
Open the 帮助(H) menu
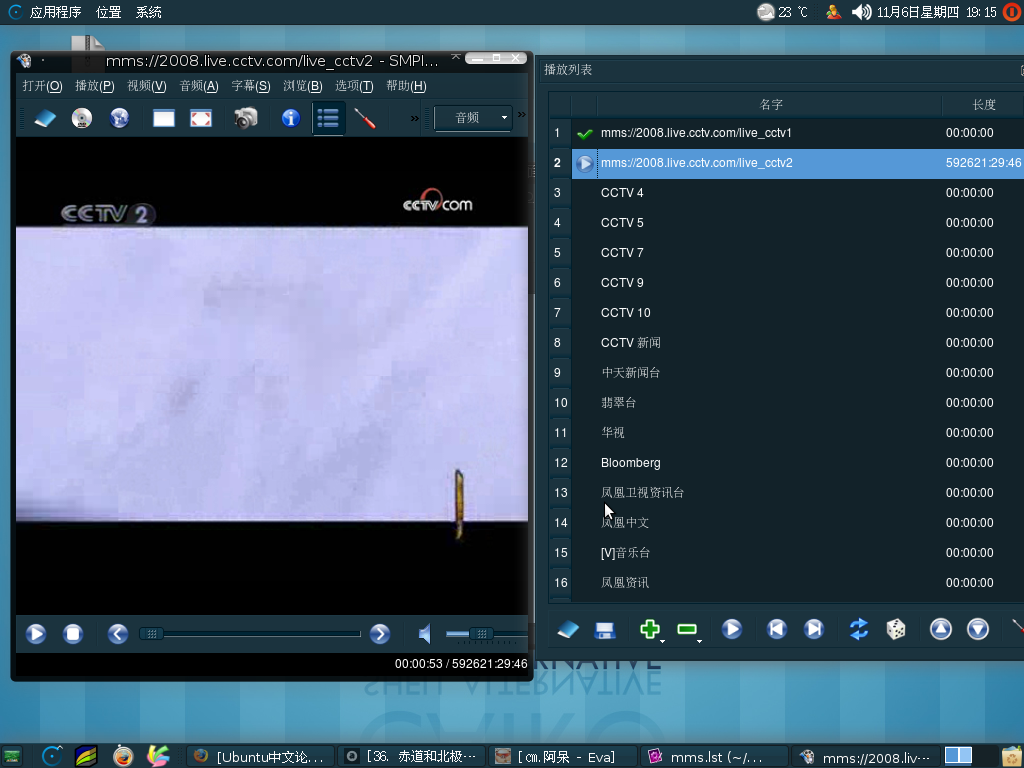pos(406,86)
